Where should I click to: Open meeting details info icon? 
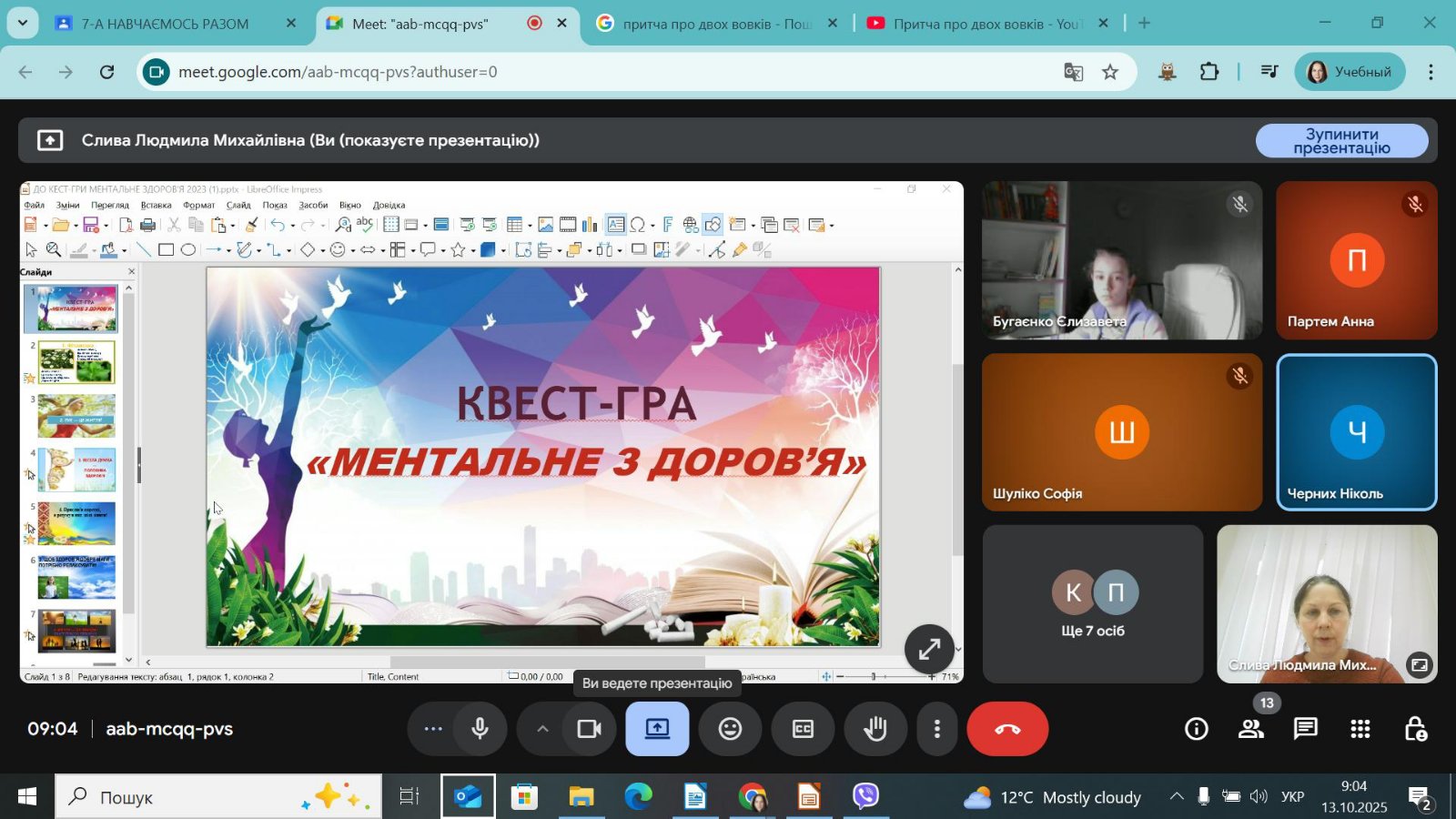(1197, 729)
